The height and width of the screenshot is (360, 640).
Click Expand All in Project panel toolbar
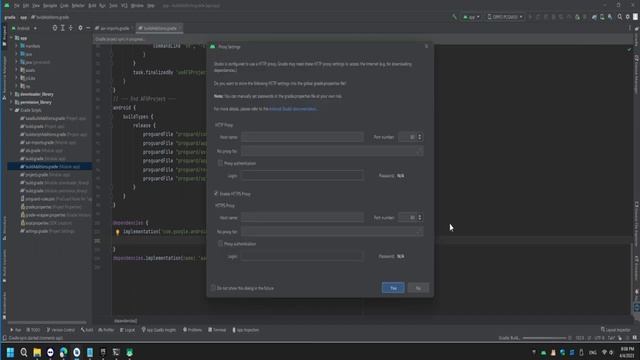coord(62,28)
